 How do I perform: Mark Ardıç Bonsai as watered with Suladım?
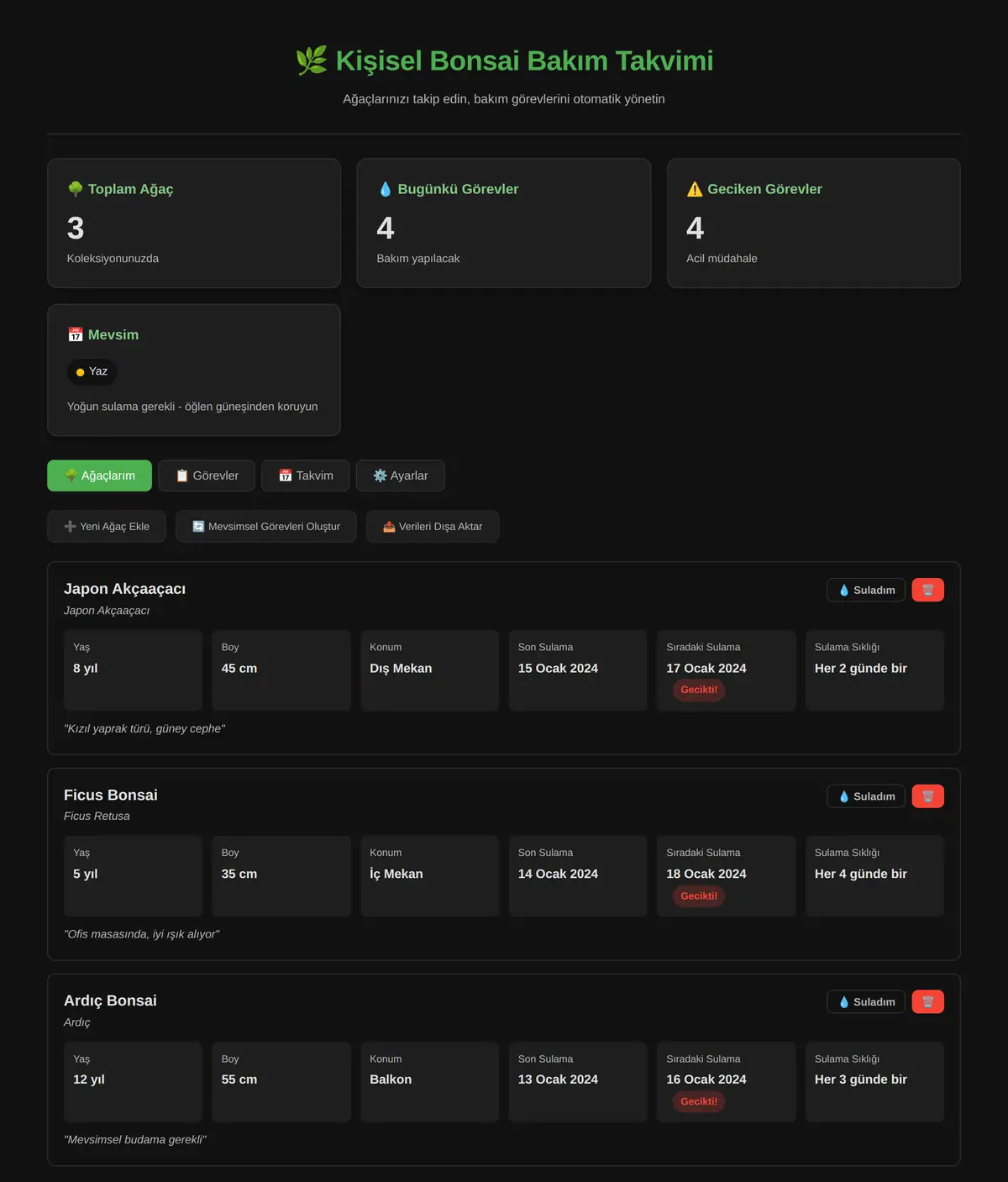(866, 1002)
